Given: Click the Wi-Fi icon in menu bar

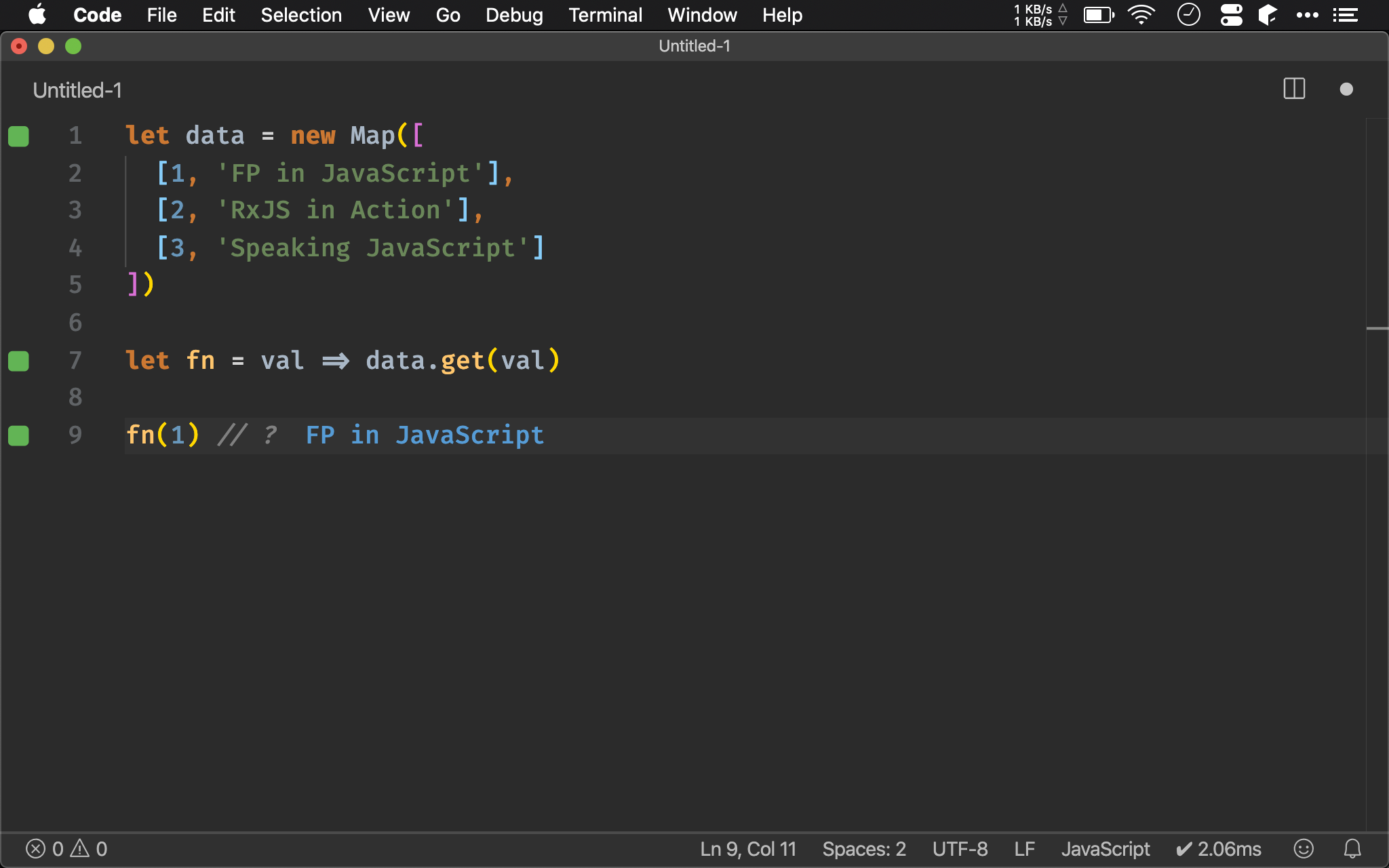Looking at the screenshot, I should click(x=1141, y=15).
